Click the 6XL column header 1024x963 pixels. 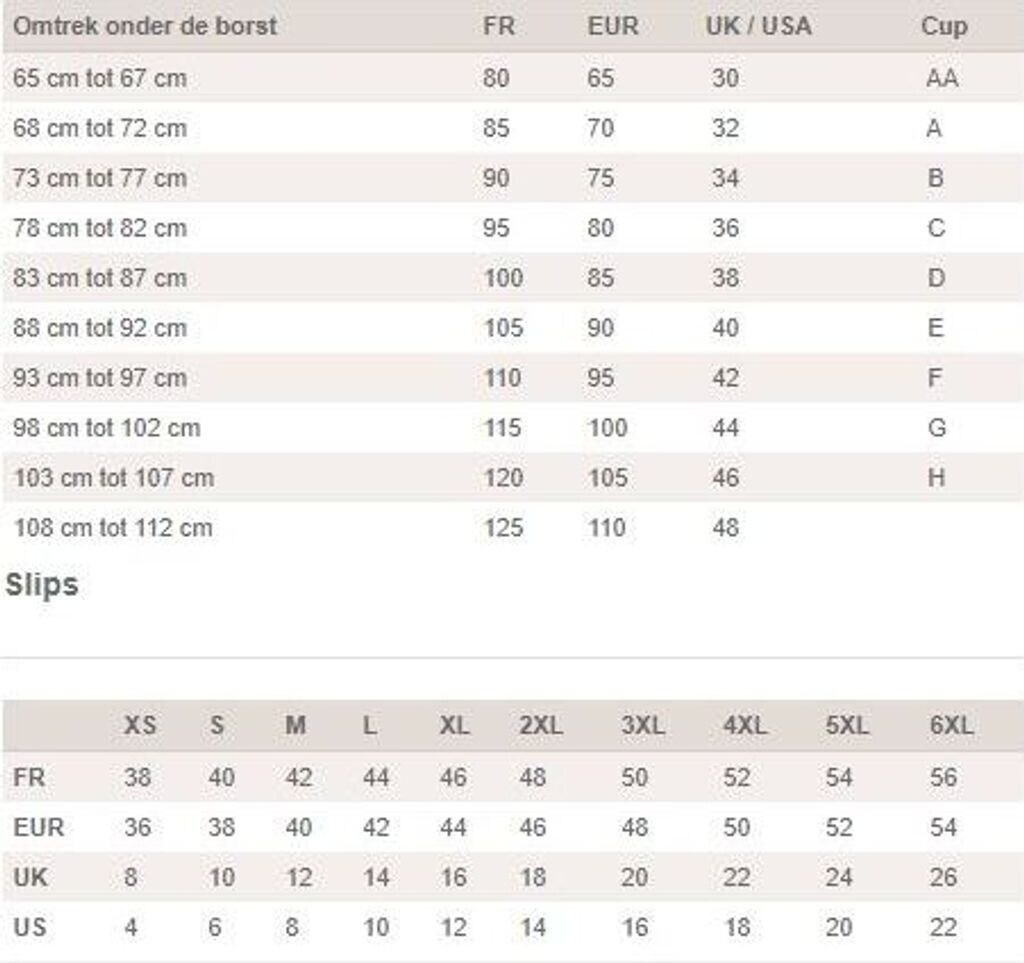(x=950, y=726)
